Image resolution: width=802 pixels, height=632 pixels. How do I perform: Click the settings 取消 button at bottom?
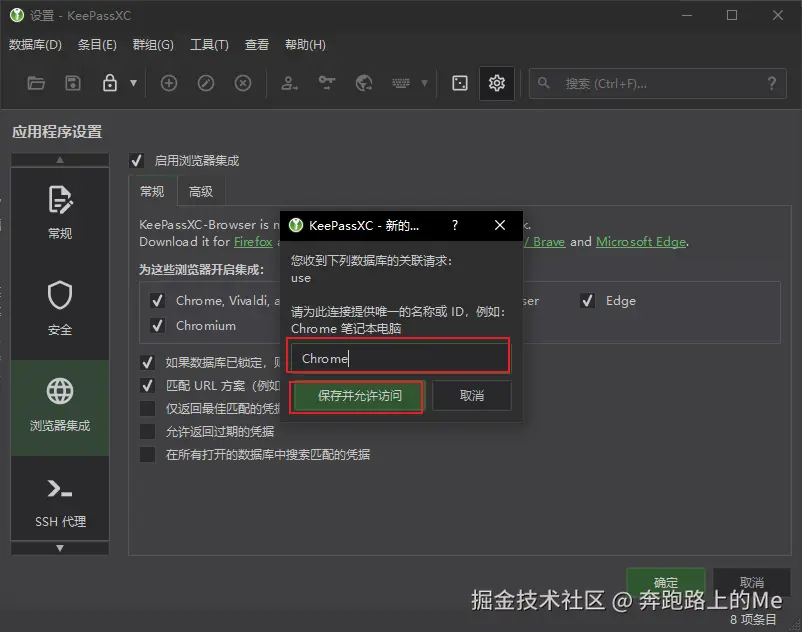coord(751,582)
